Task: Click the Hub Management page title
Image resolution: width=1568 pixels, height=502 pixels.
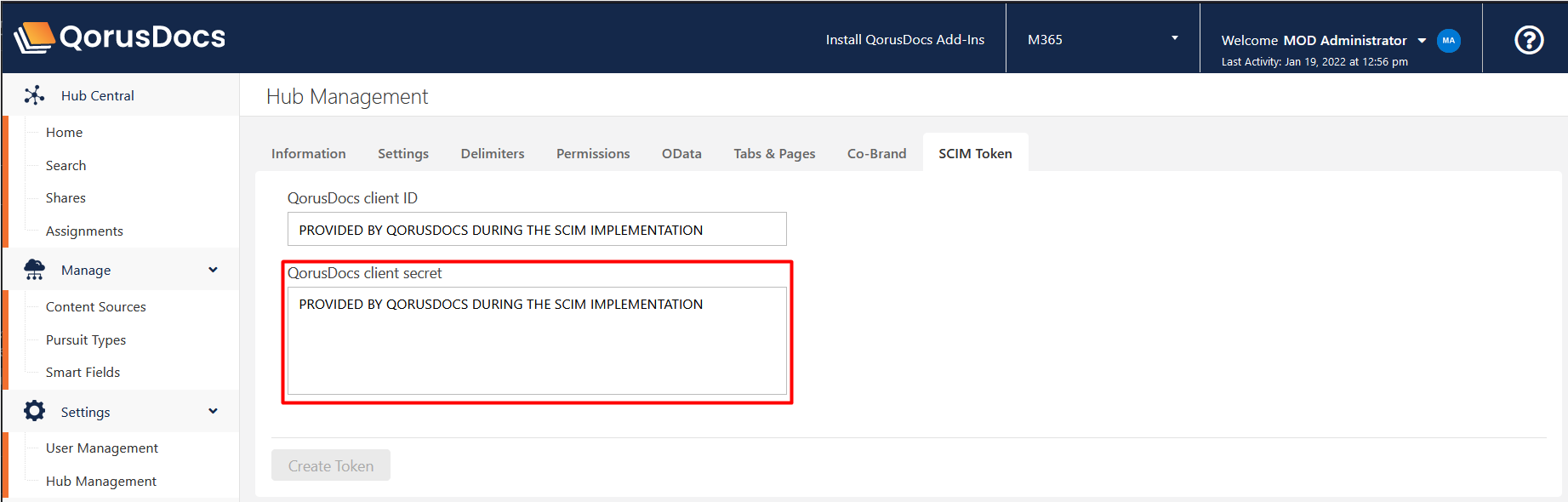Action: tap(347, 97)
